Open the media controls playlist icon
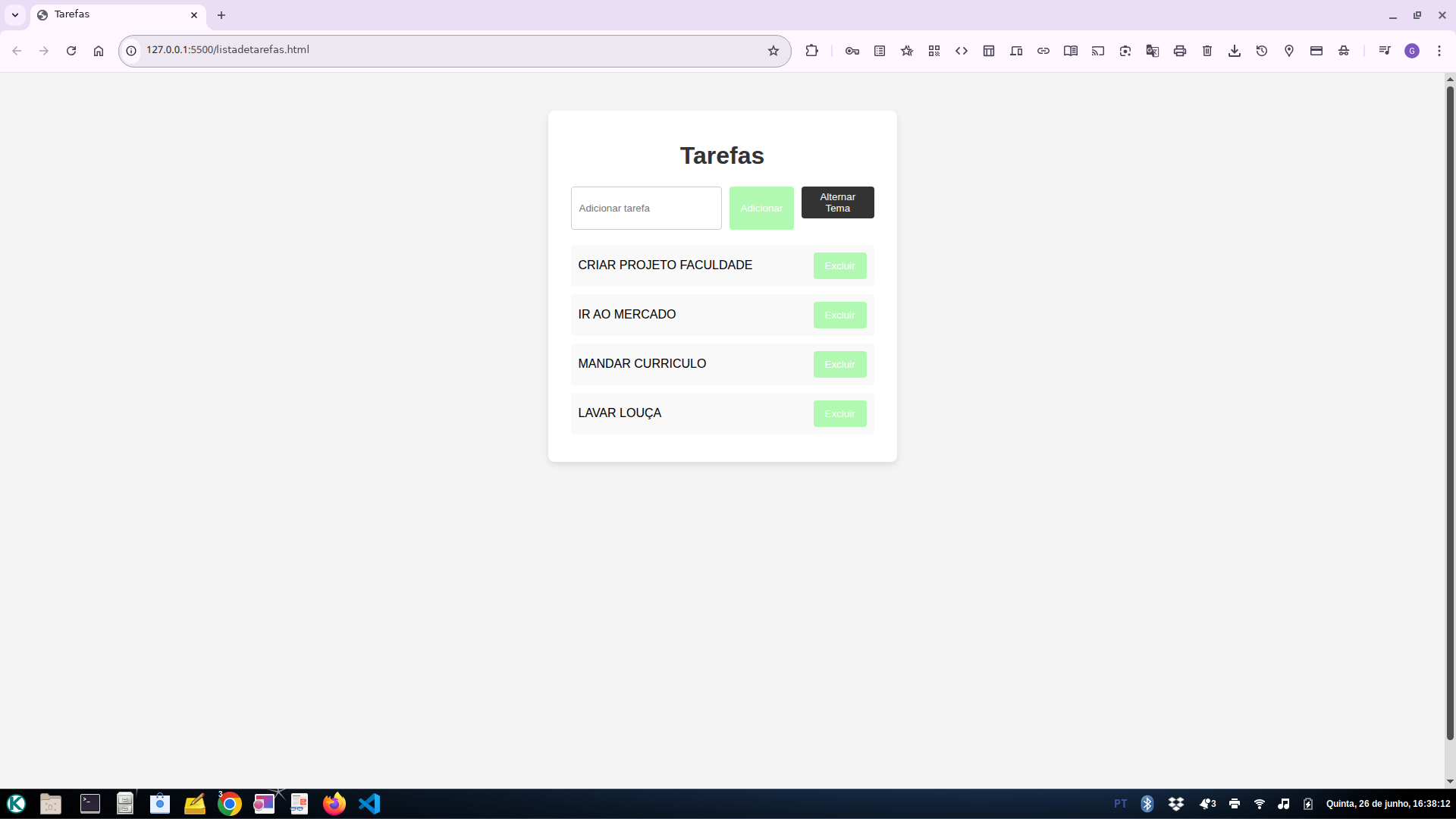Screen dimensions: 1456x819 [x=1385, y=51]
